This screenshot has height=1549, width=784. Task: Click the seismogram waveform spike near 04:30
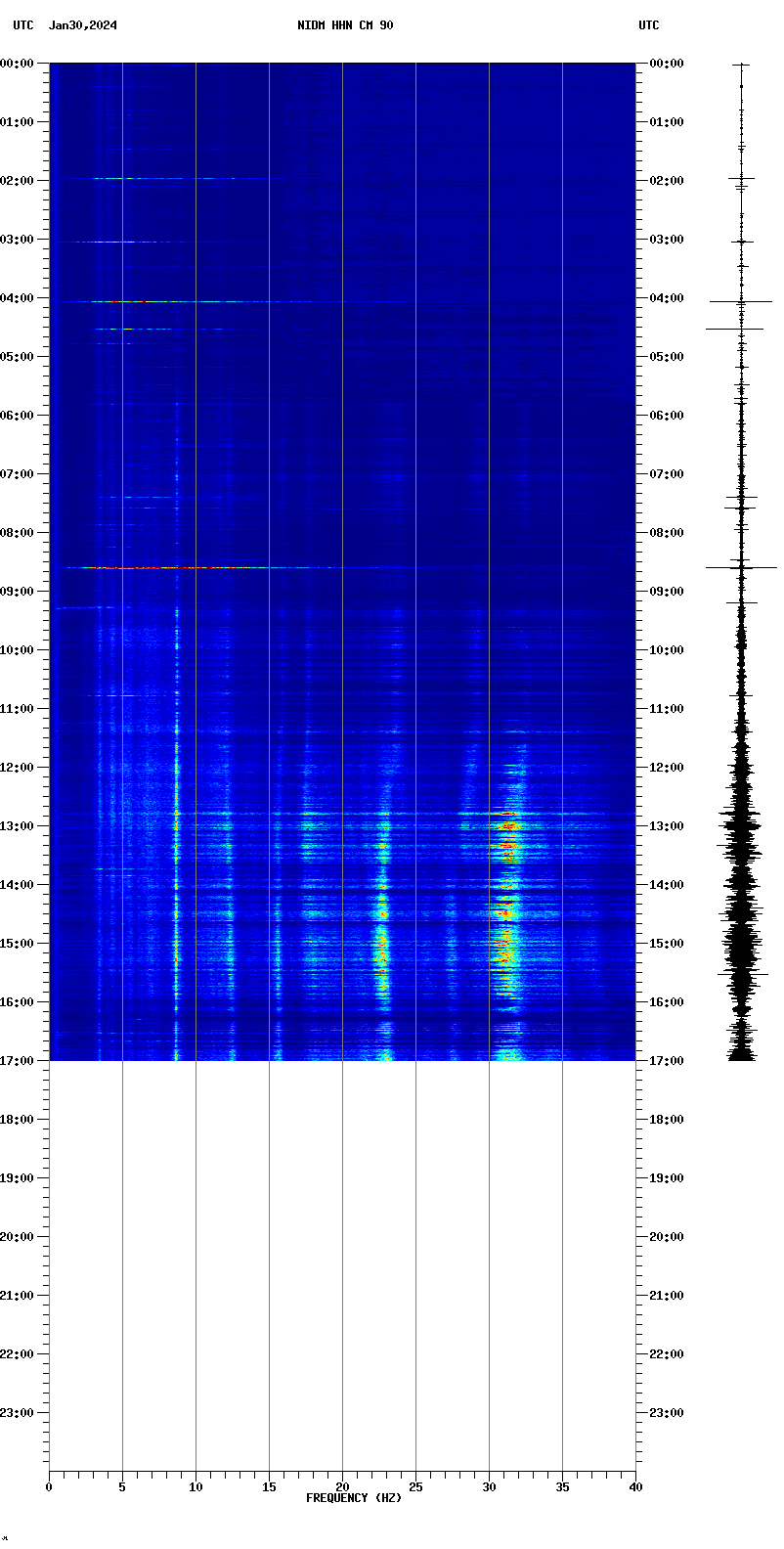pyautogui.click(x=735, y=329)
